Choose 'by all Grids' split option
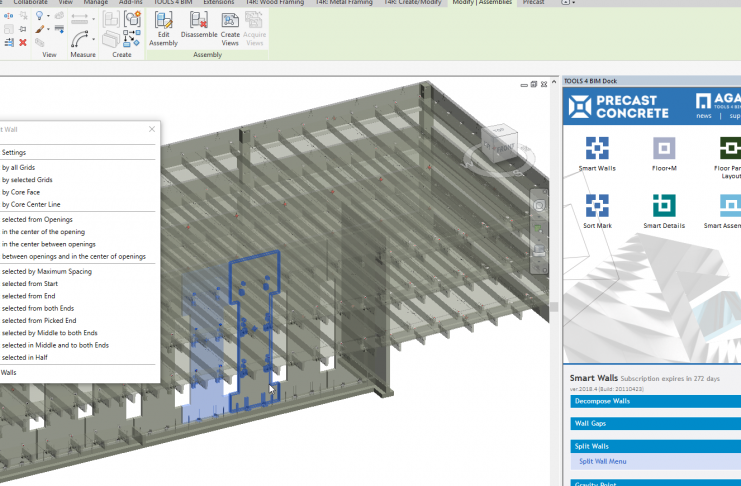This screenshot has width=741, height=486. [19, 168]
